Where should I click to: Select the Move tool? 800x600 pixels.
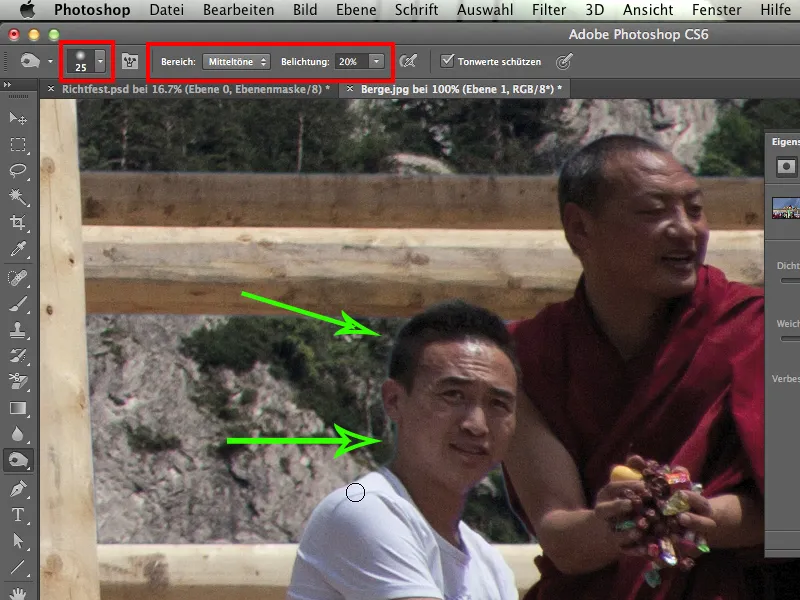(x=18, y=118)
